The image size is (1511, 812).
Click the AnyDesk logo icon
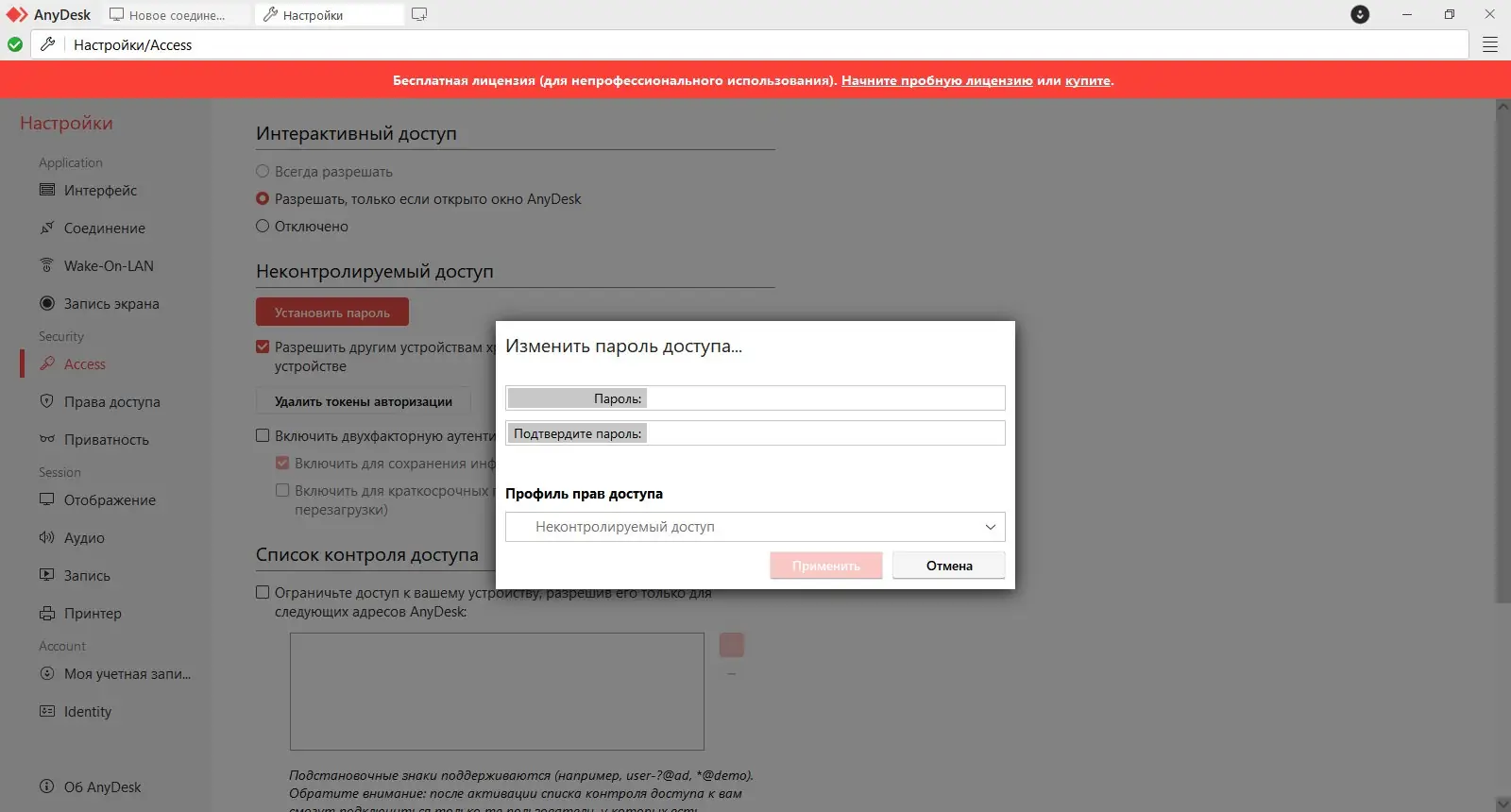(x=17, y=14)
